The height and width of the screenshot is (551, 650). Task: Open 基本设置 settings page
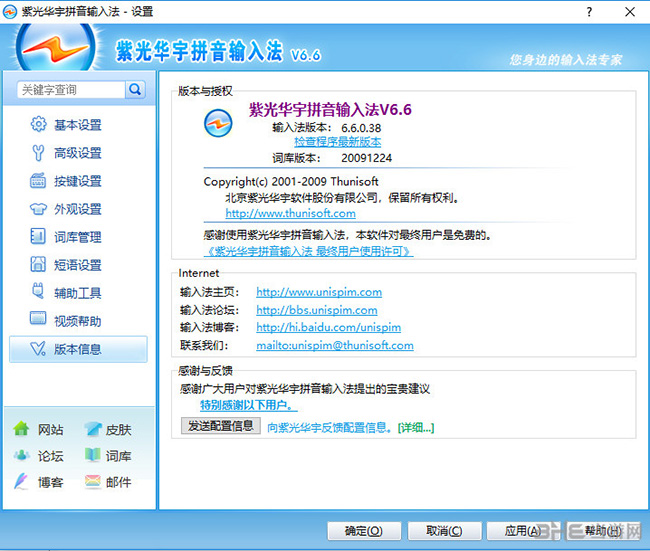click(78, 124)
